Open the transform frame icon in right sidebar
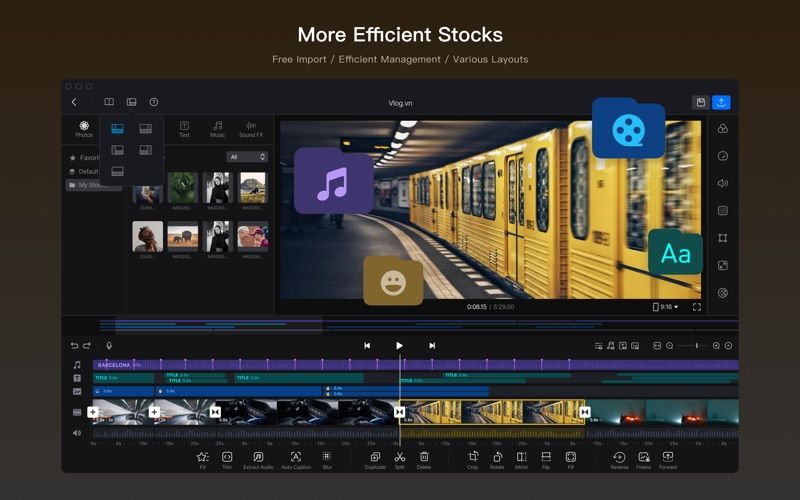Screen dimensions: 800x500 pyautogui.click(x=722, y=238)
